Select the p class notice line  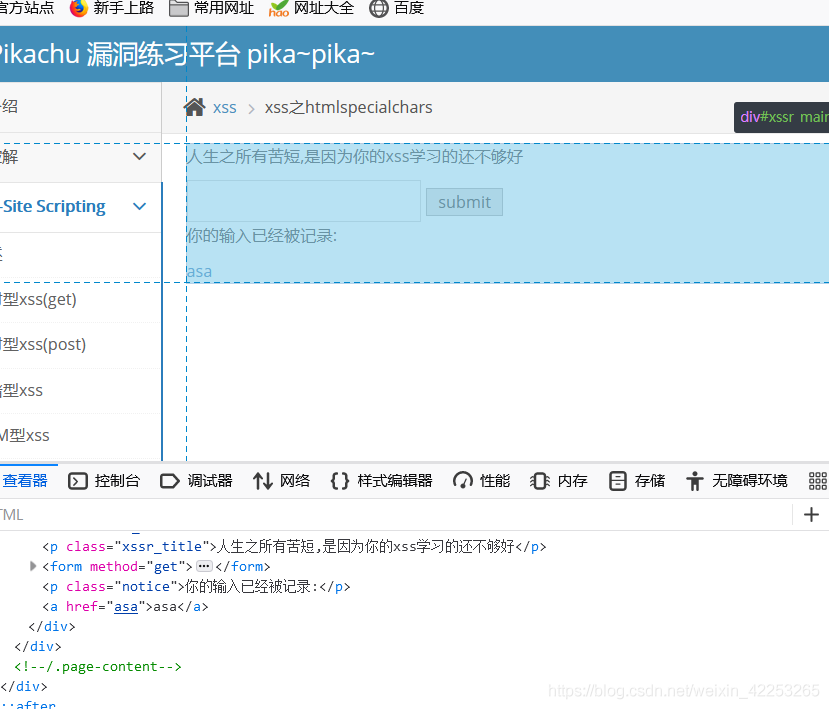coord(196,586)
